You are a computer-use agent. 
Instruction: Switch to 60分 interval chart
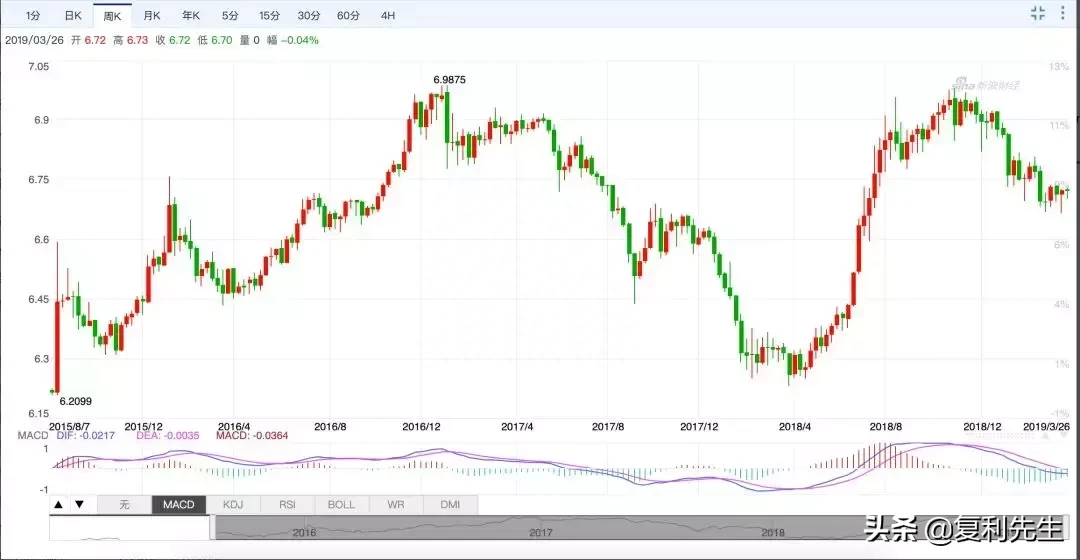coord(348,16)
